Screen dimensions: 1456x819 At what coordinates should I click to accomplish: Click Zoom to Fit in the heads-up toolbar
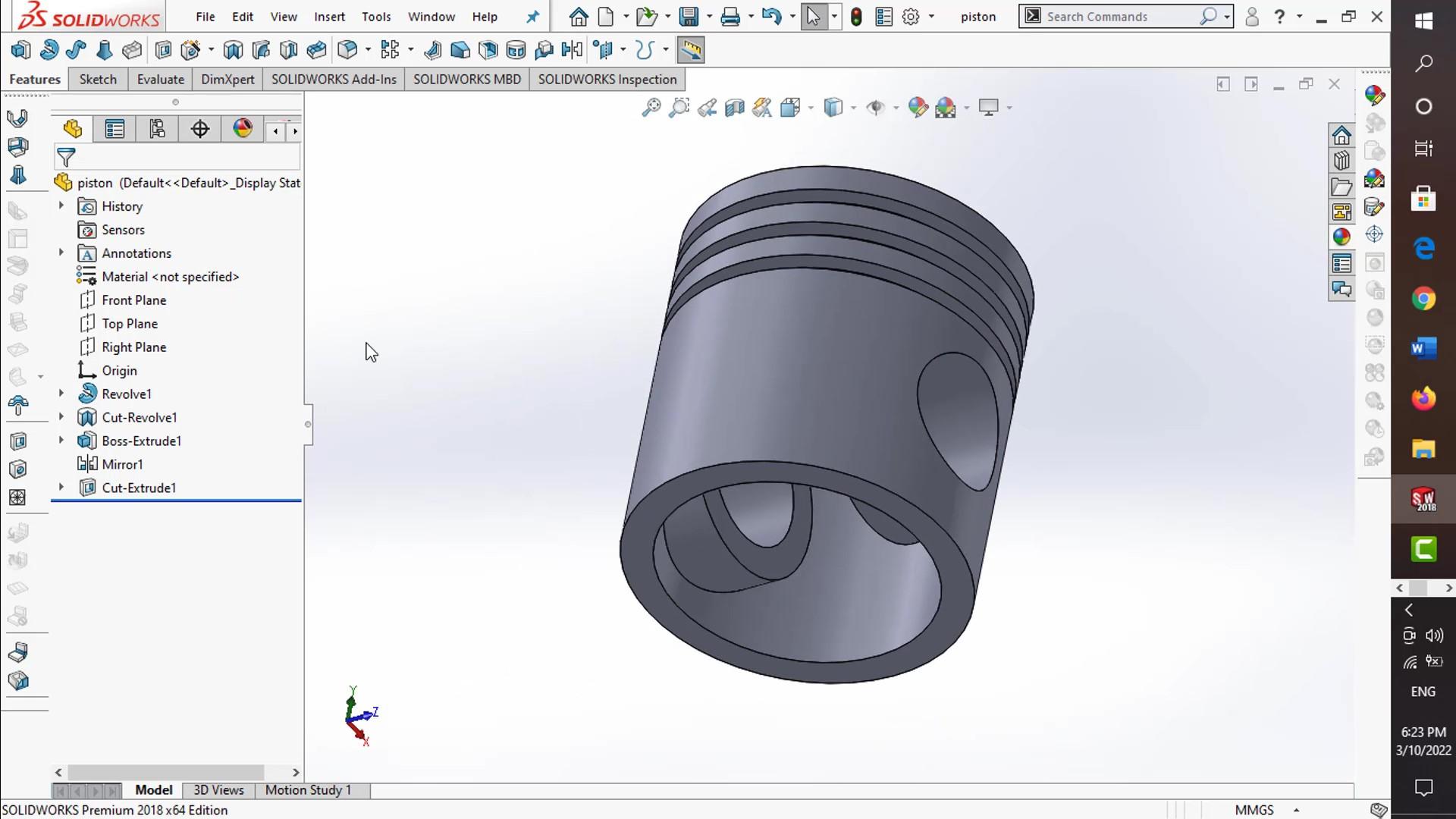pos(651,108)
